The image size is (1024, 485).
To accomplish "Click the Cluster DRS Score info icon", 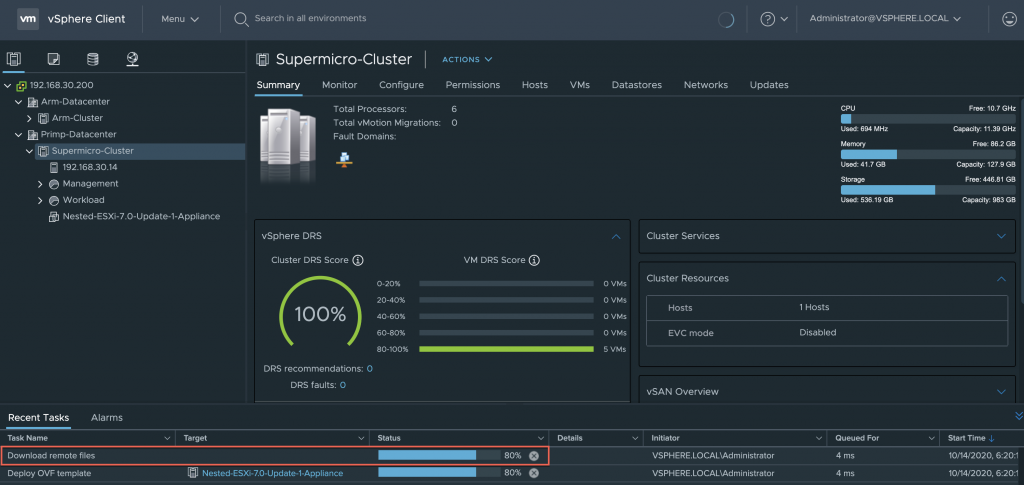I will [357, 260].
